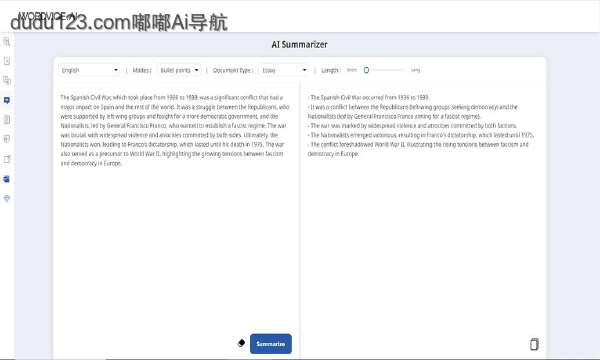Open the Bullet points mode dropdown
Image resolution: width=600 pixels, height=360 pixels.
[x=179, y=70]
